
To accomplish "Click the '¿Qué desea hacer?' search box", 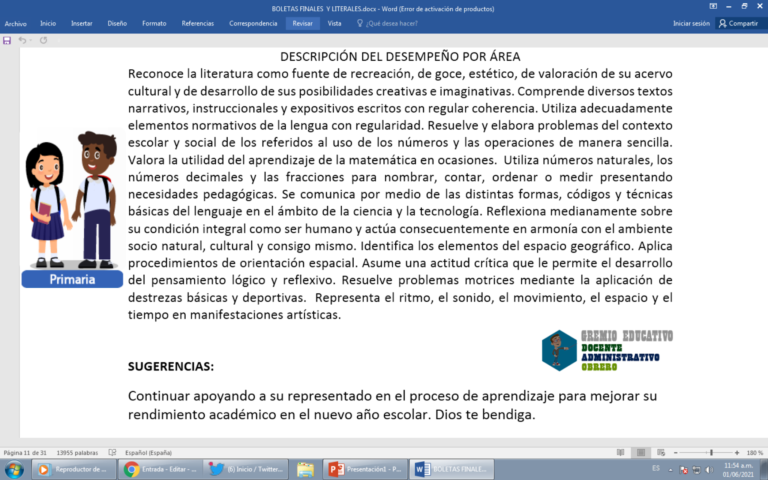I will coord(387,24).
